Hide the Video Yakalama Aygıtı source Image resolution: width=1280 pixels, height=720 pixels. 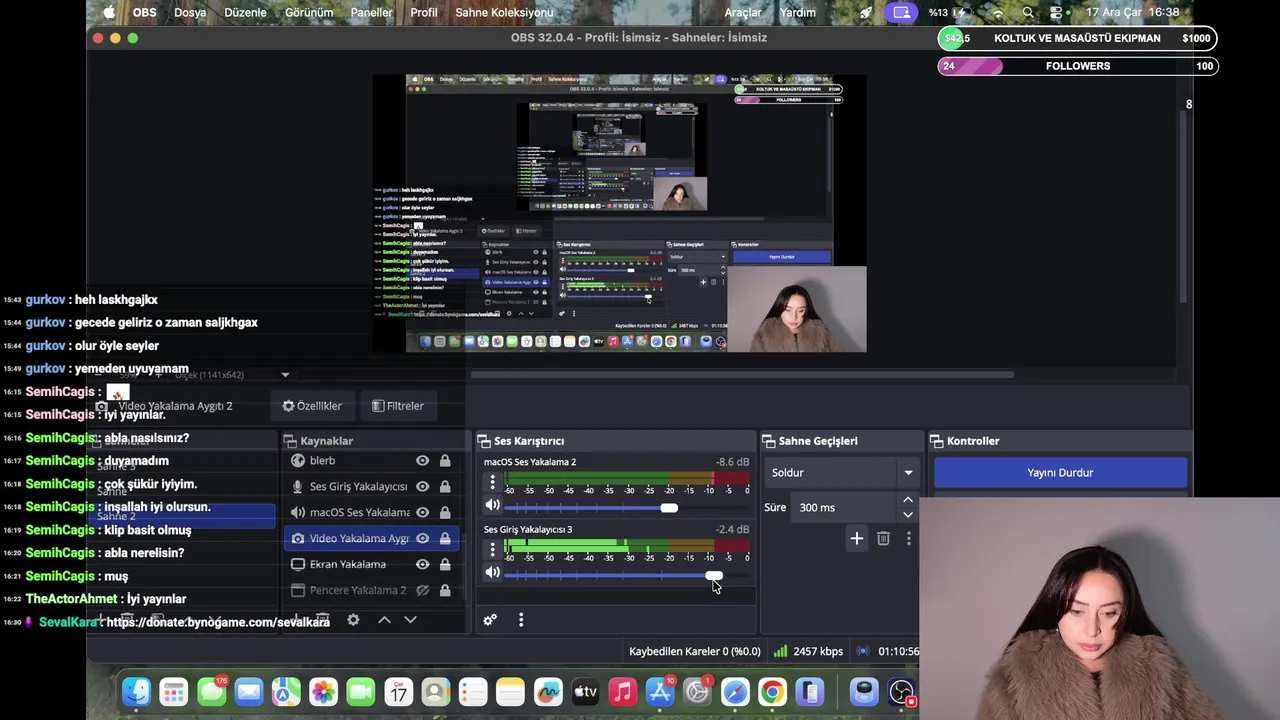pyautogui.click(x=422, y=539)
